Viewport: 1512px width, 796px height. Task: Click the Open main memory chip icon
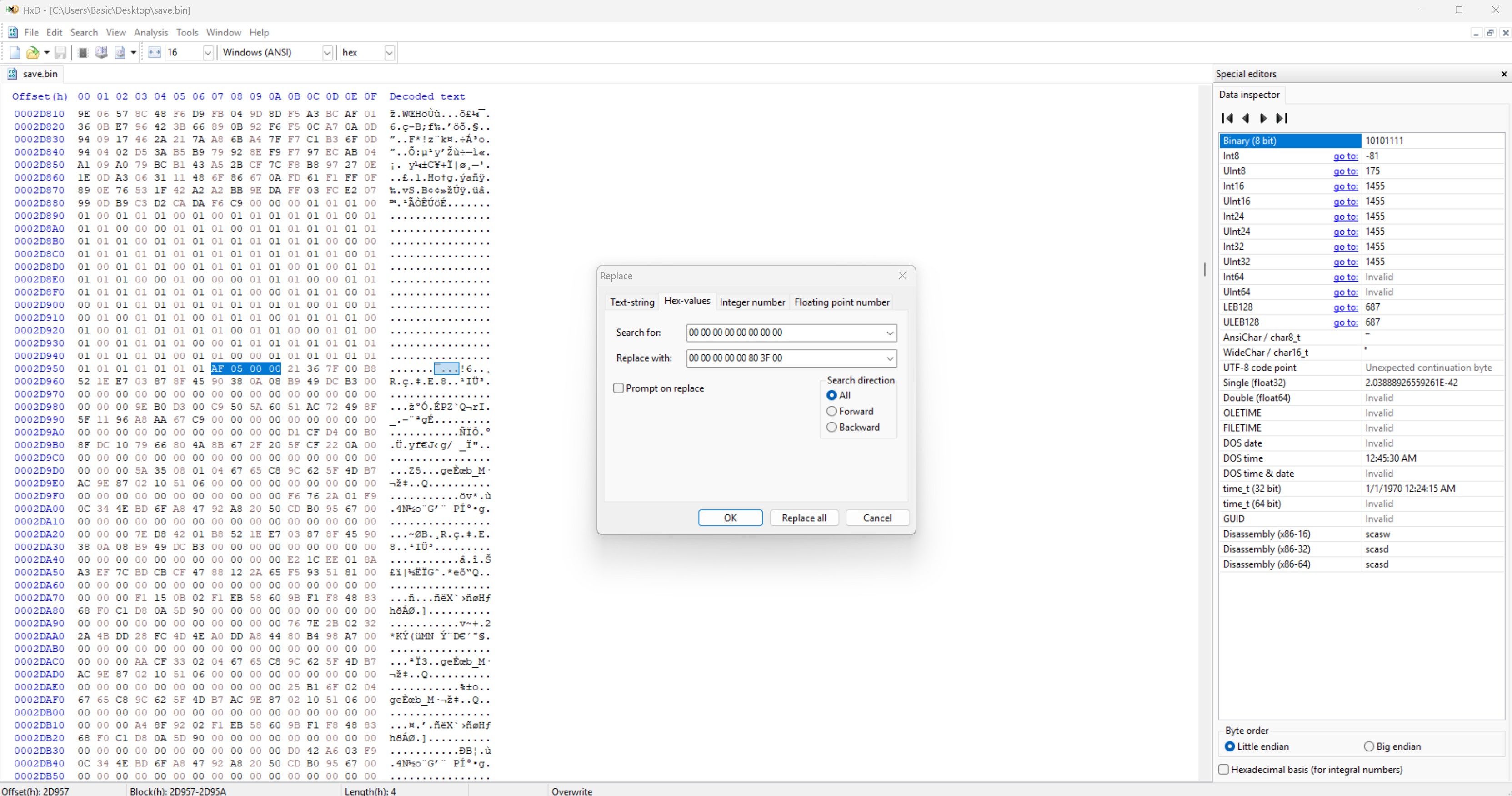83,53
